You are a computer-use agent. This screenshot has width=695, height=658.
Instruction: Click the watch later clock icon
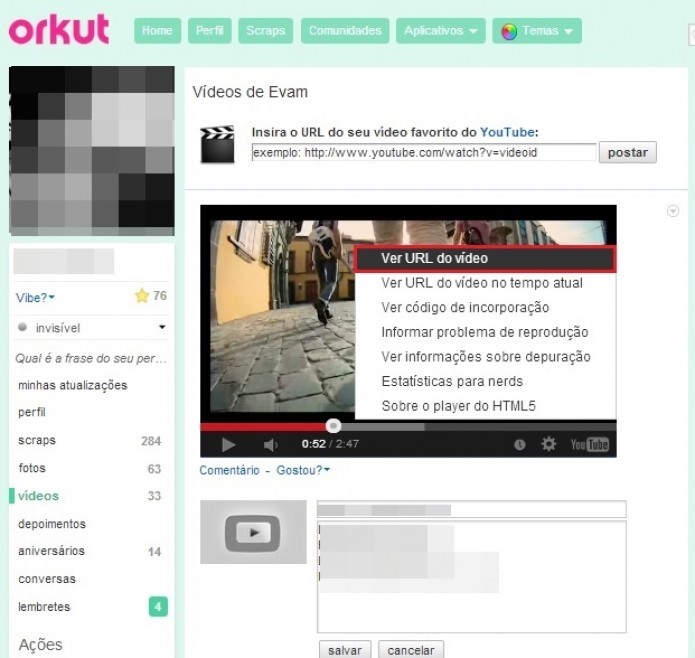coord(519,444)
